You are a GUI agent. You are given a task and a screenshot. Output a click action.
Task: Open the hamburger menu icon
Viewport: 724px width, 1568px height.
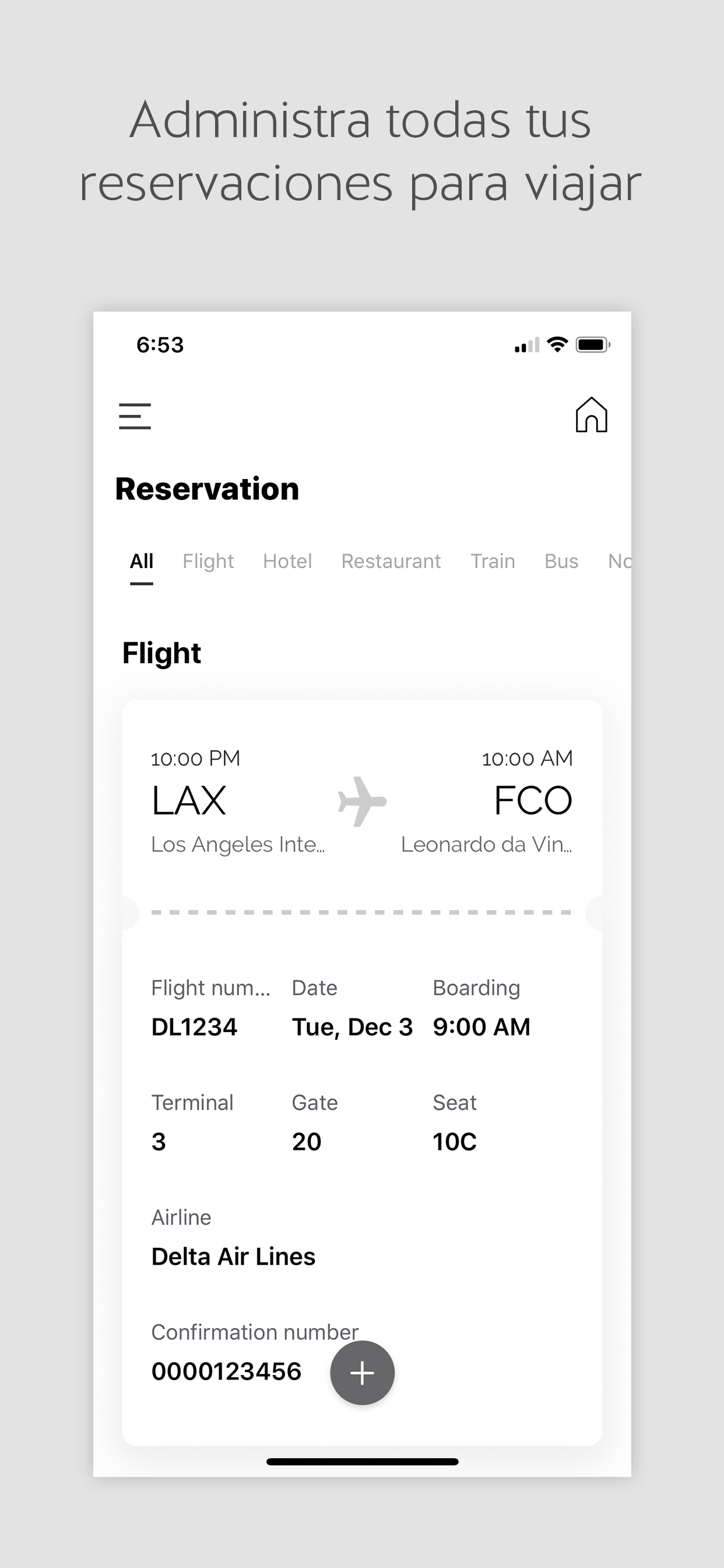[x=135, y=416]
